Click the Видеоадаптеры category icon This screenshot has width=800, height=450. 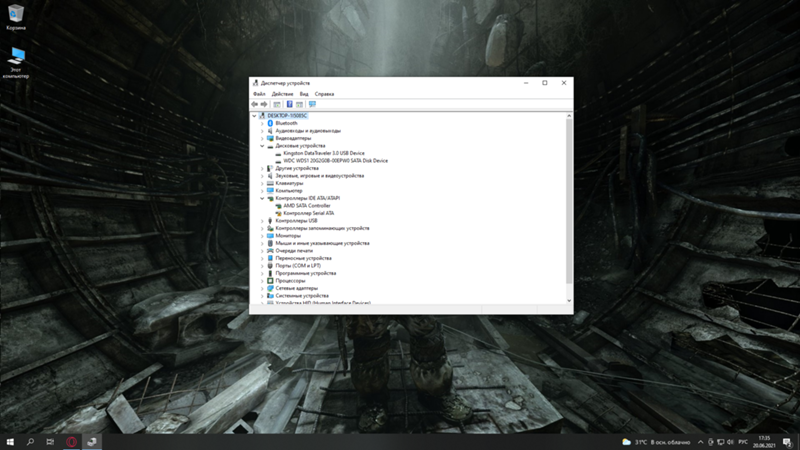pos(270,138)
